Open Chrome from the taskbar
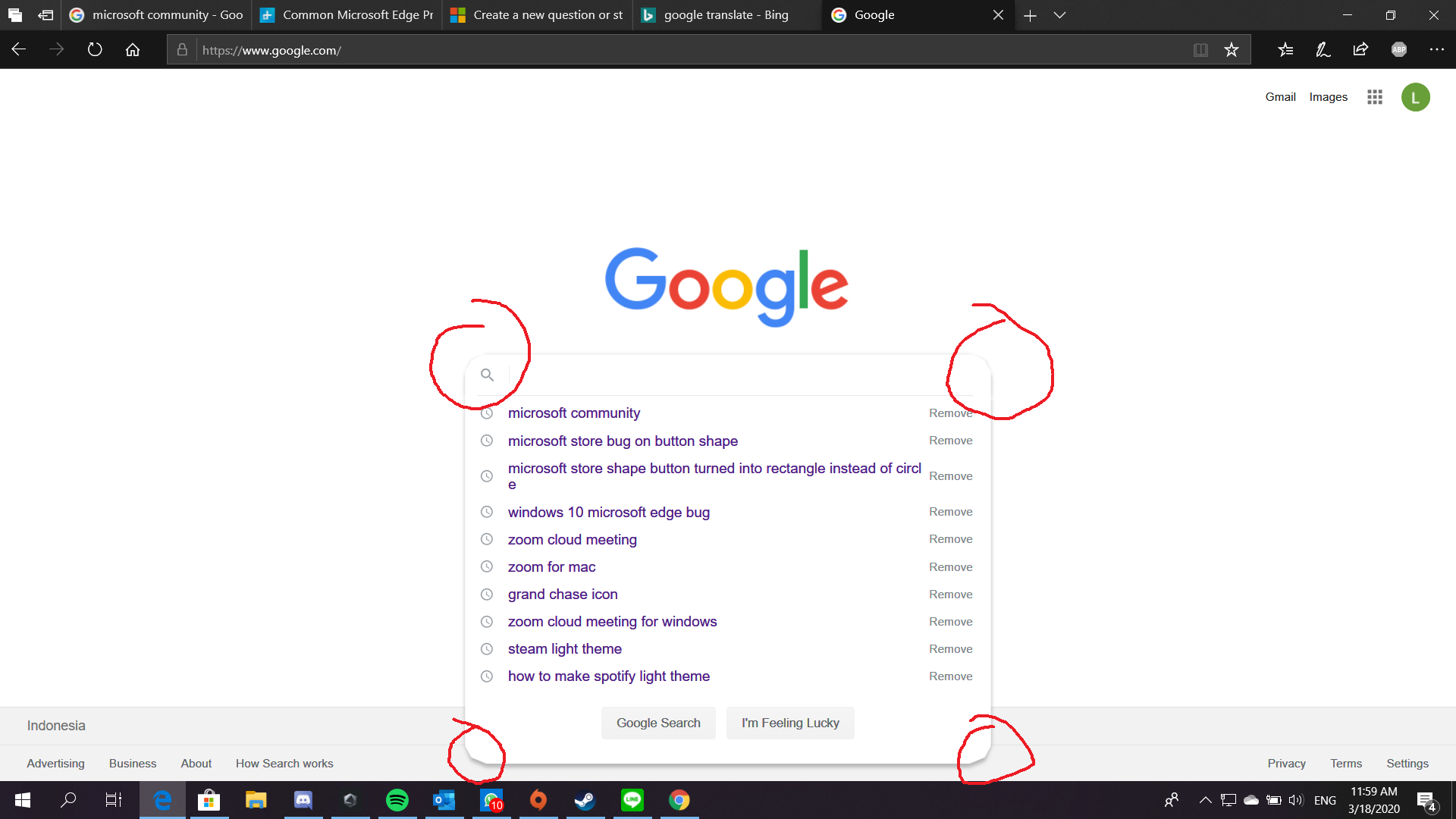 (679, 800)
